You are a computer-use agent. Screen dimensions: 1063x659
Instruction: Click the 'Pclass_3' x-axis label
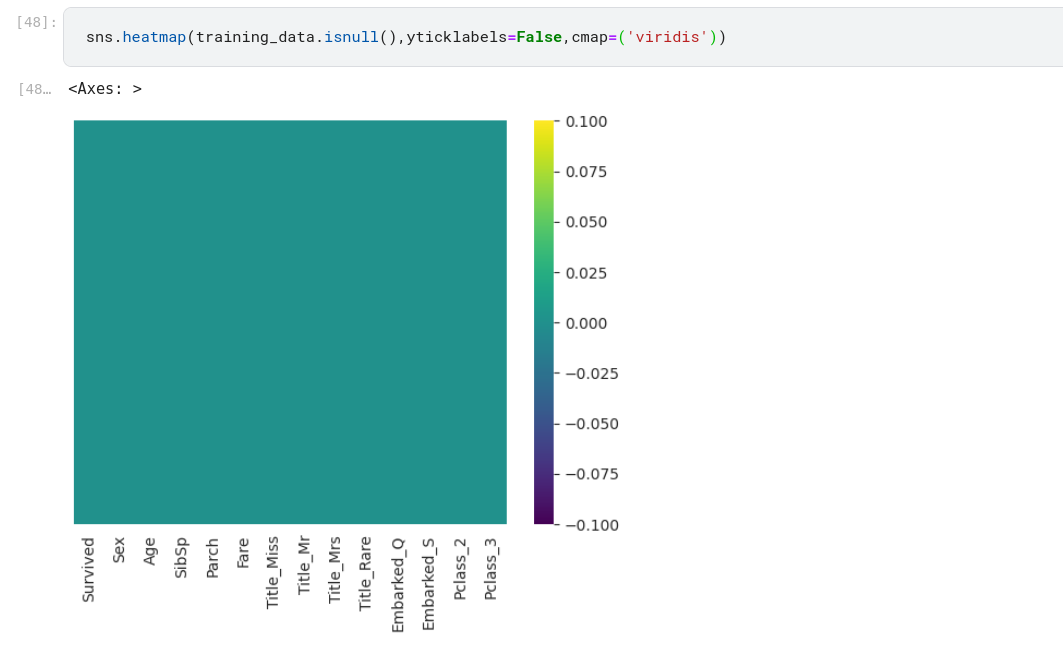coord(490,568)
